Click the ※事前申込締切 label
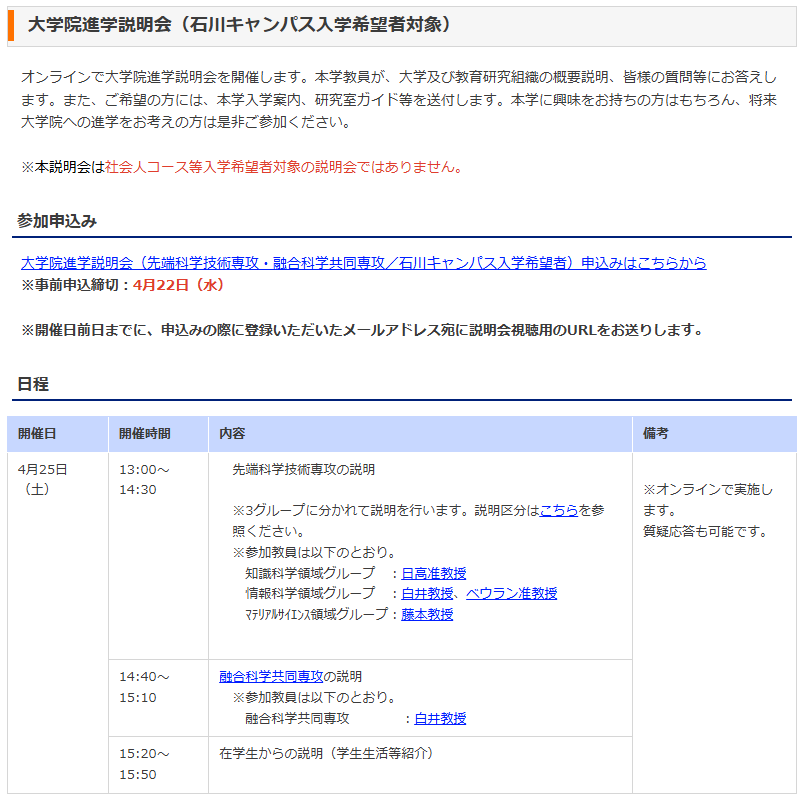Screen dimensions: 805x801 click(74, 285)
